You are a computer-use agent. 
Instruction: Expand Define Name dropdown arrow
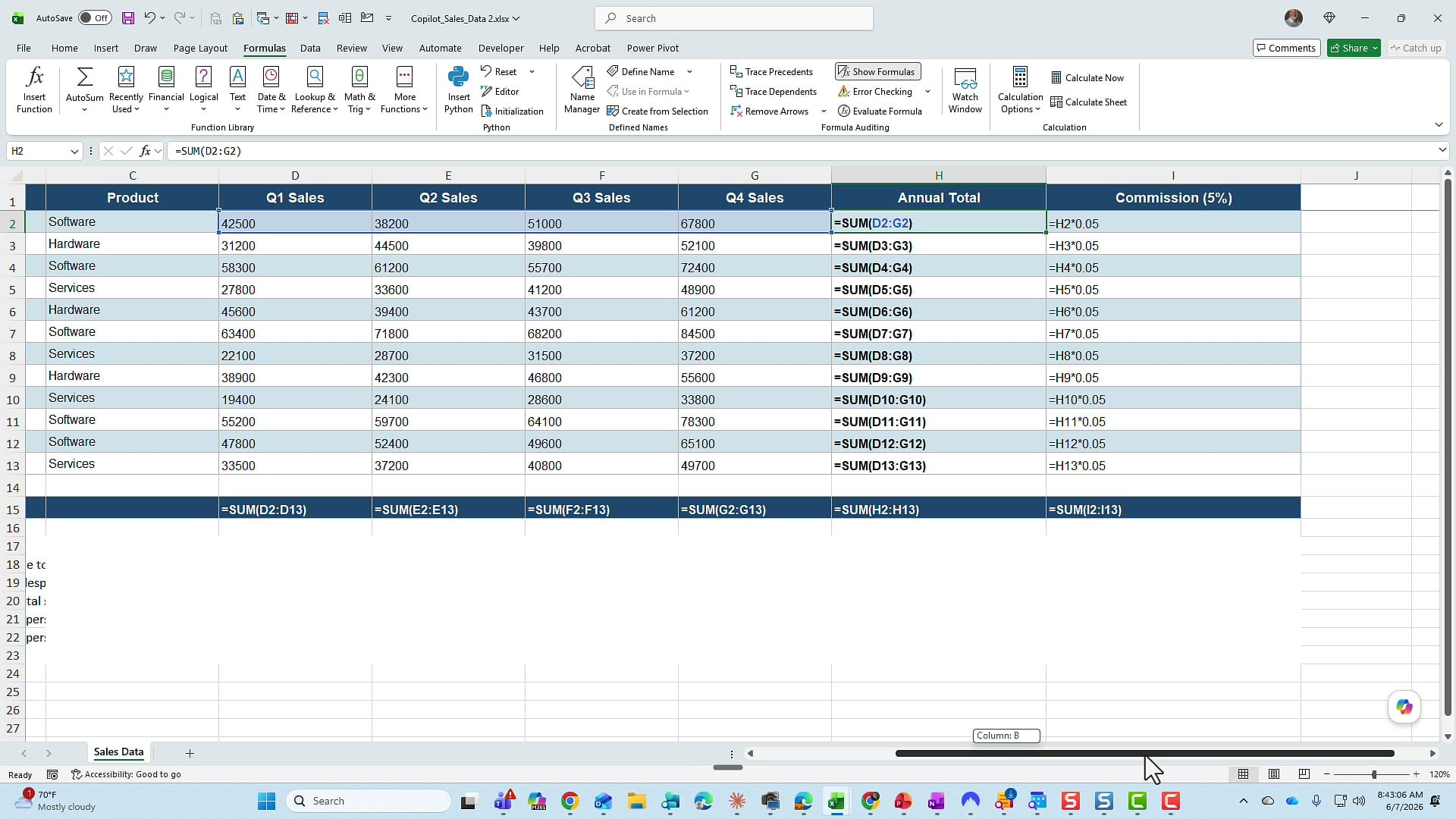pyautogui.click(x=689, y=71)
